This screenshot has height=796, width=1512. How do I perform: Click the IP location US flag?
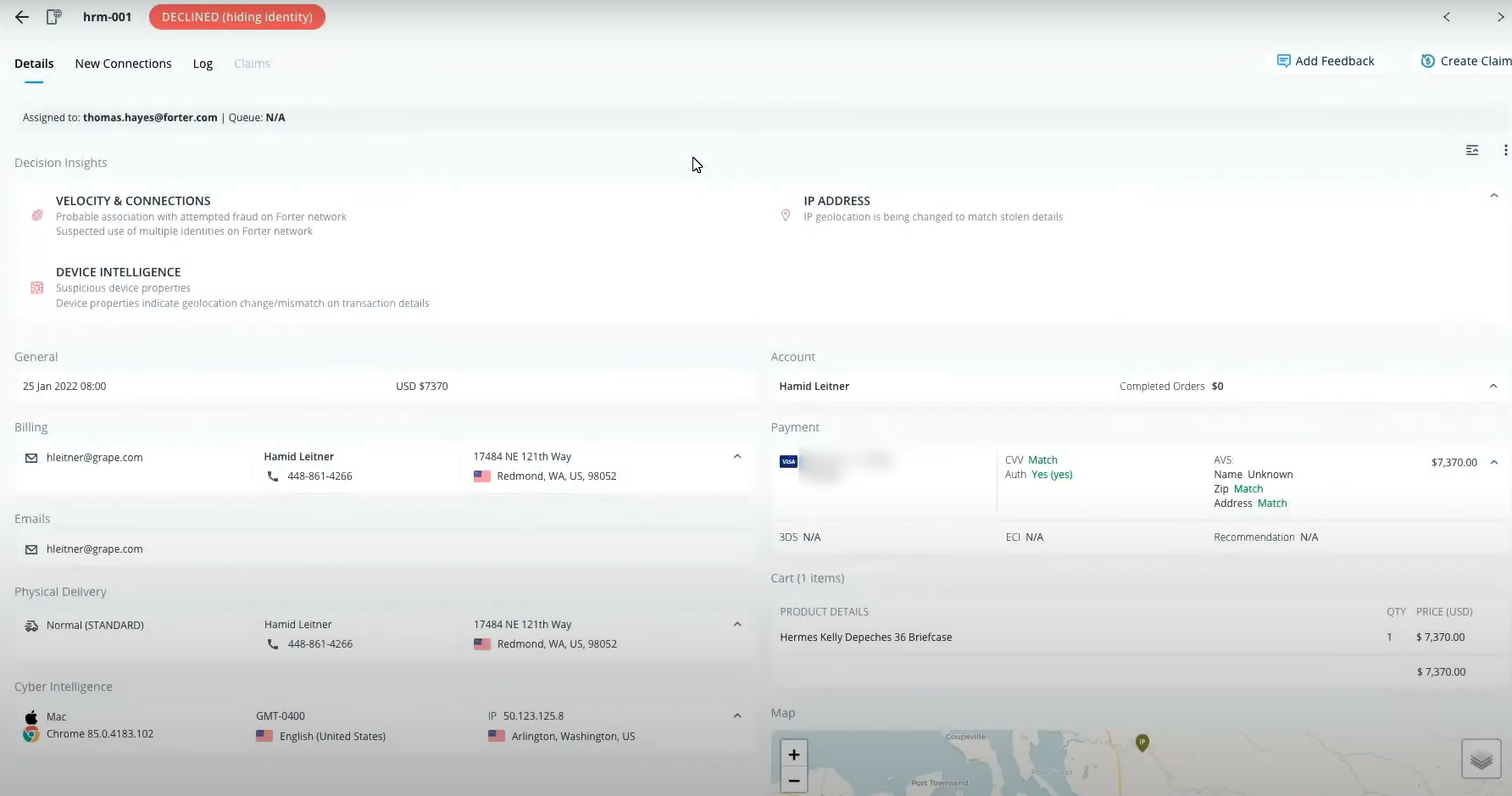(497, 736)
